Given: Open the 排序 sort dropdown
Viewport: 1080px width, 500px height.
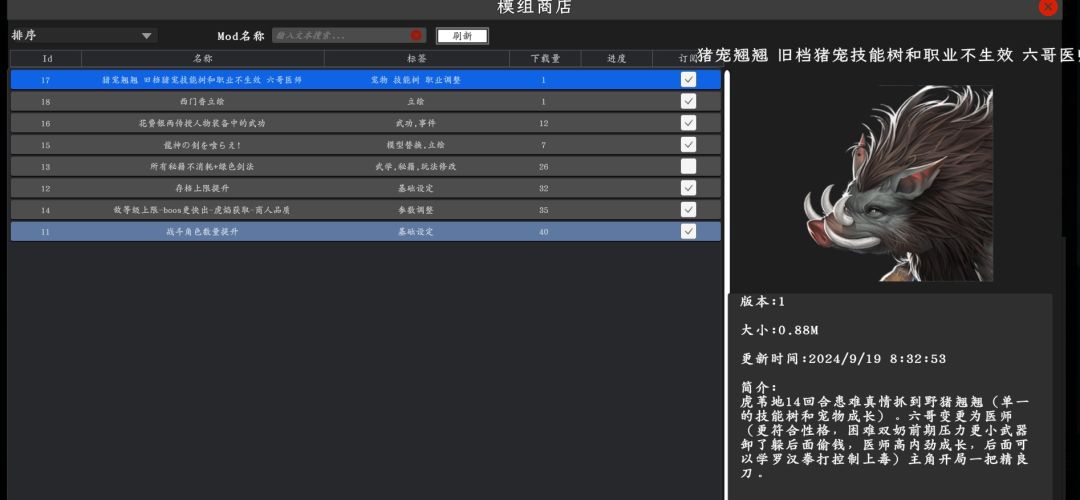Looking at the screenshot, I should pos(83,36).
